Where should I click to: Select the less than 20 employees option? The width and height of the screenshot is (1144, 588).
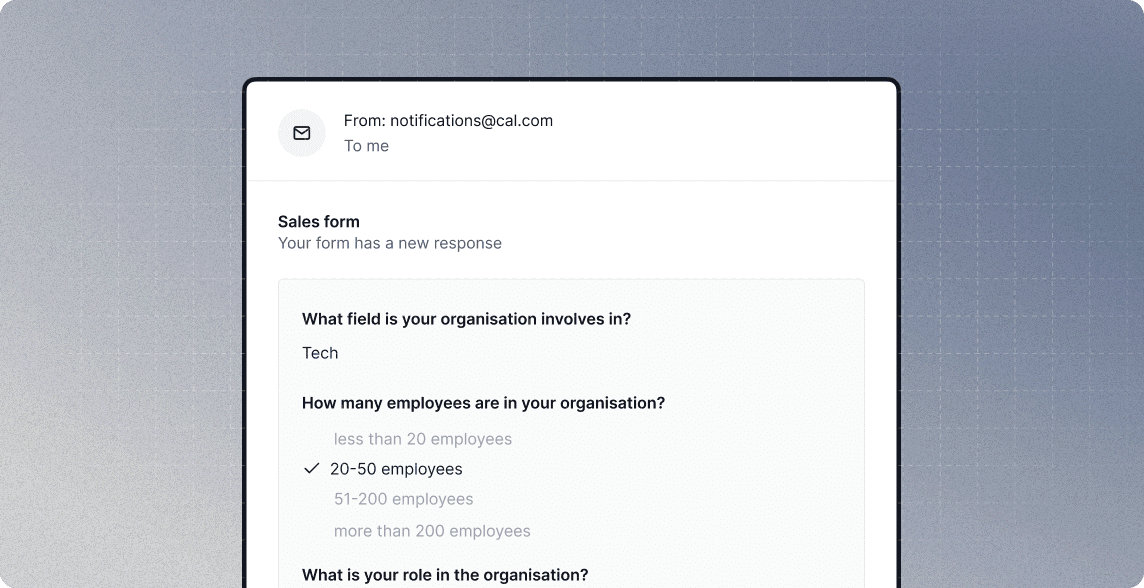[x=422, y=439]
